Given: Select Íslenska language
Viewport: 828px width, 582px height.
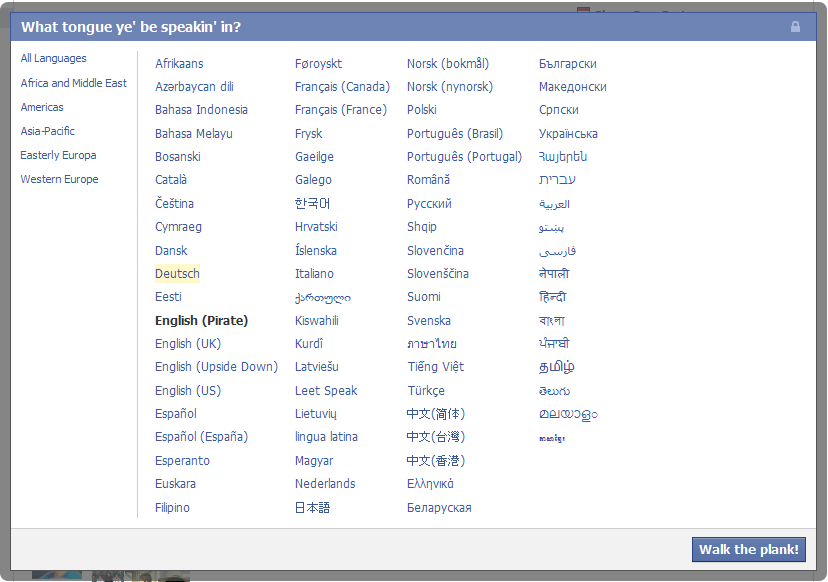Looking at the screenshot, I should point(316,250).
